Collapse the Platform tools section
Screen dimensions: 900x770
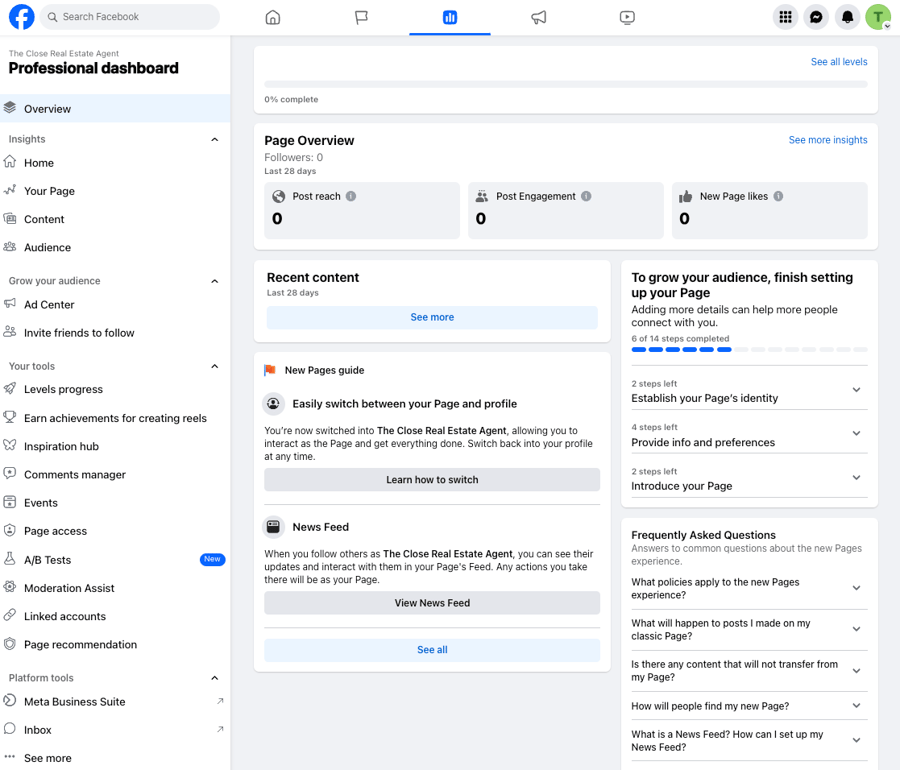(x=214, y=678)
